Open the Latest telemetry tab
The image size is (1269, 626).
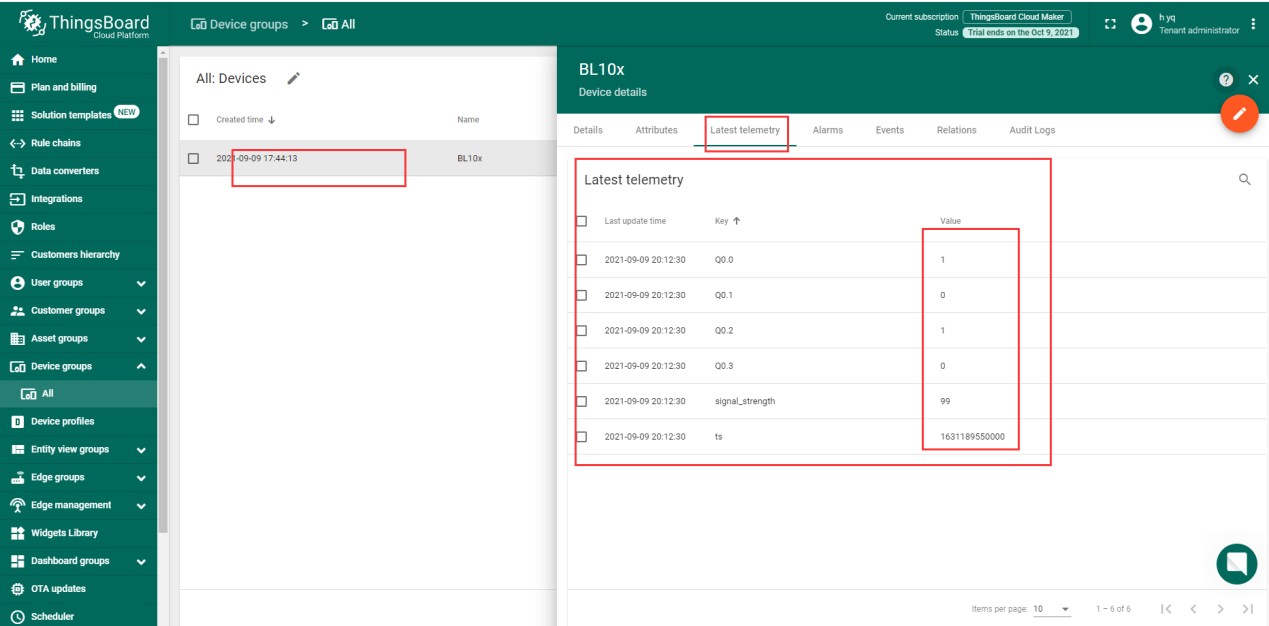pyautogui.click(x=745, y=130)
